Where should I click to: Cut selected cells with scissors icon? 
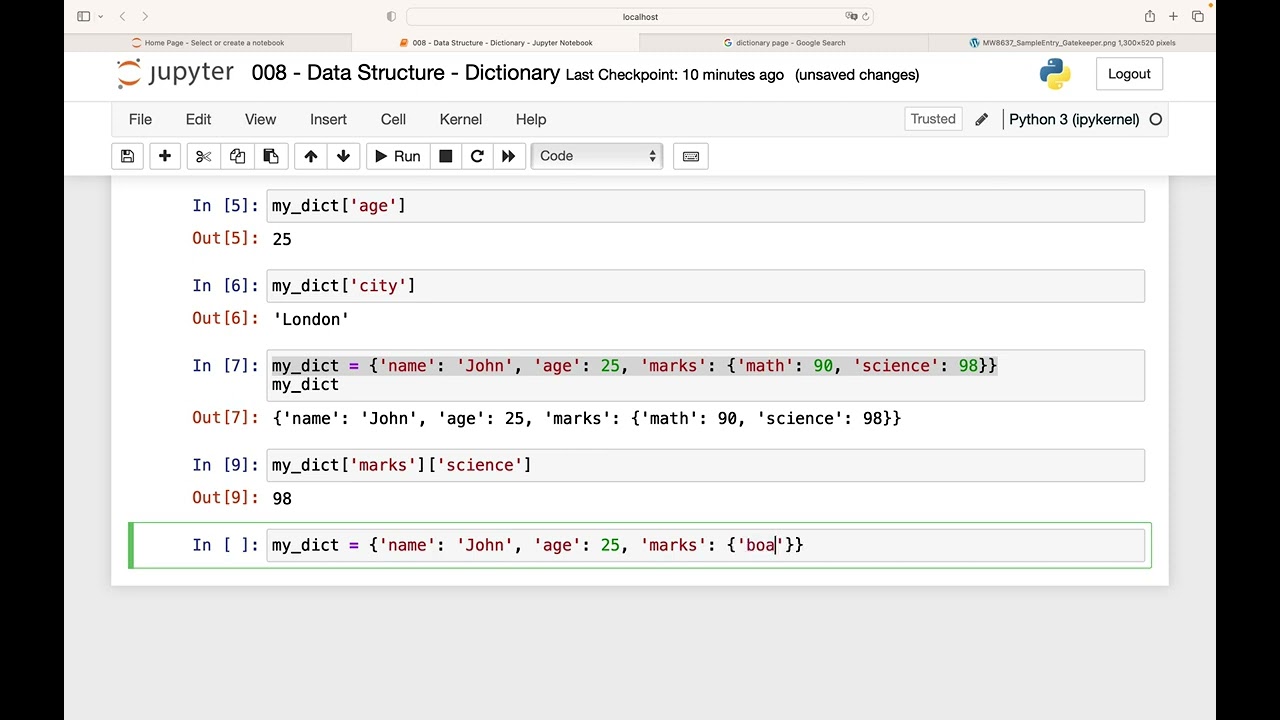click(203, 156)
